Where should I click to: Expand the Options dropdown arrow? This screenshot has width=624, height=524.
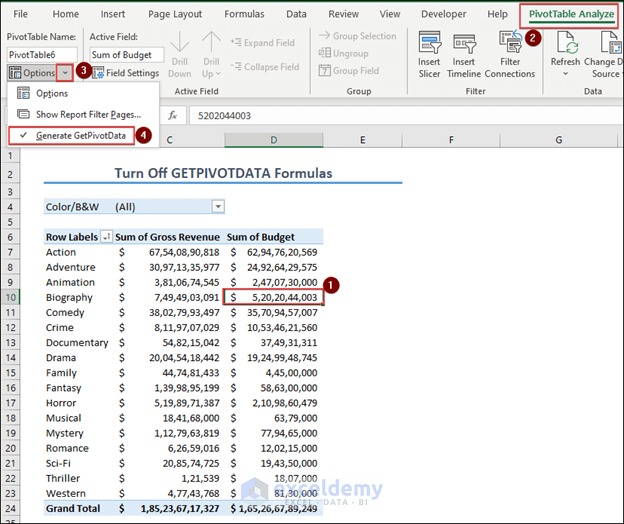click(64, 73)
